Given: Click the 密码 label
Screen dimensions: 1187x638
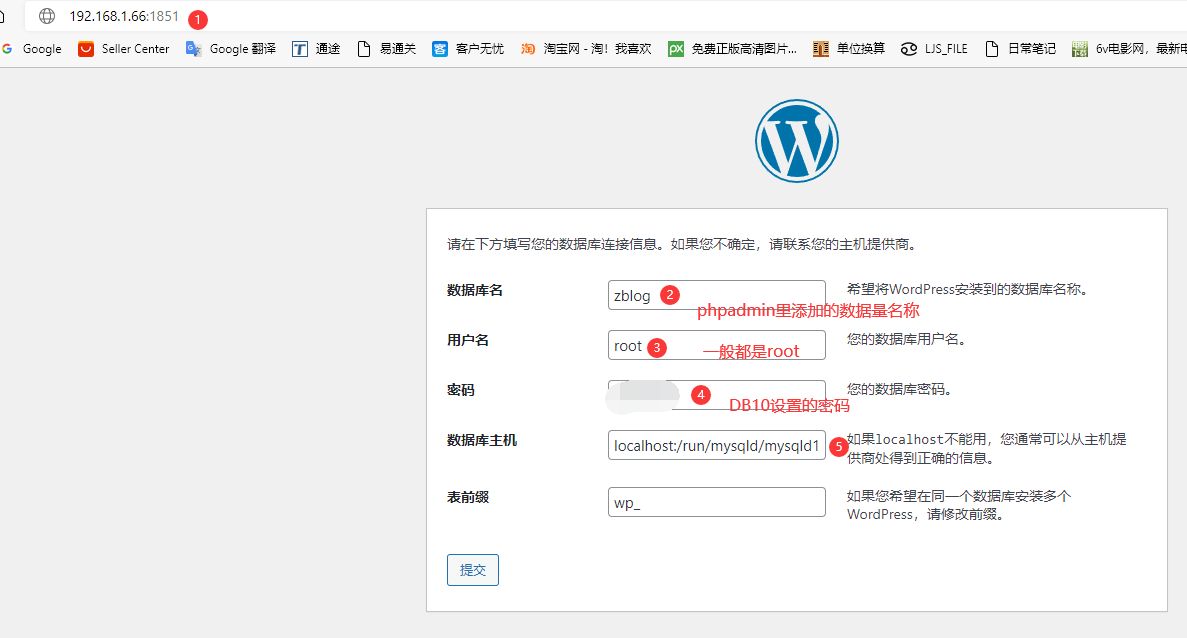Looking at the screenshot, I should (x=460, y=390).
